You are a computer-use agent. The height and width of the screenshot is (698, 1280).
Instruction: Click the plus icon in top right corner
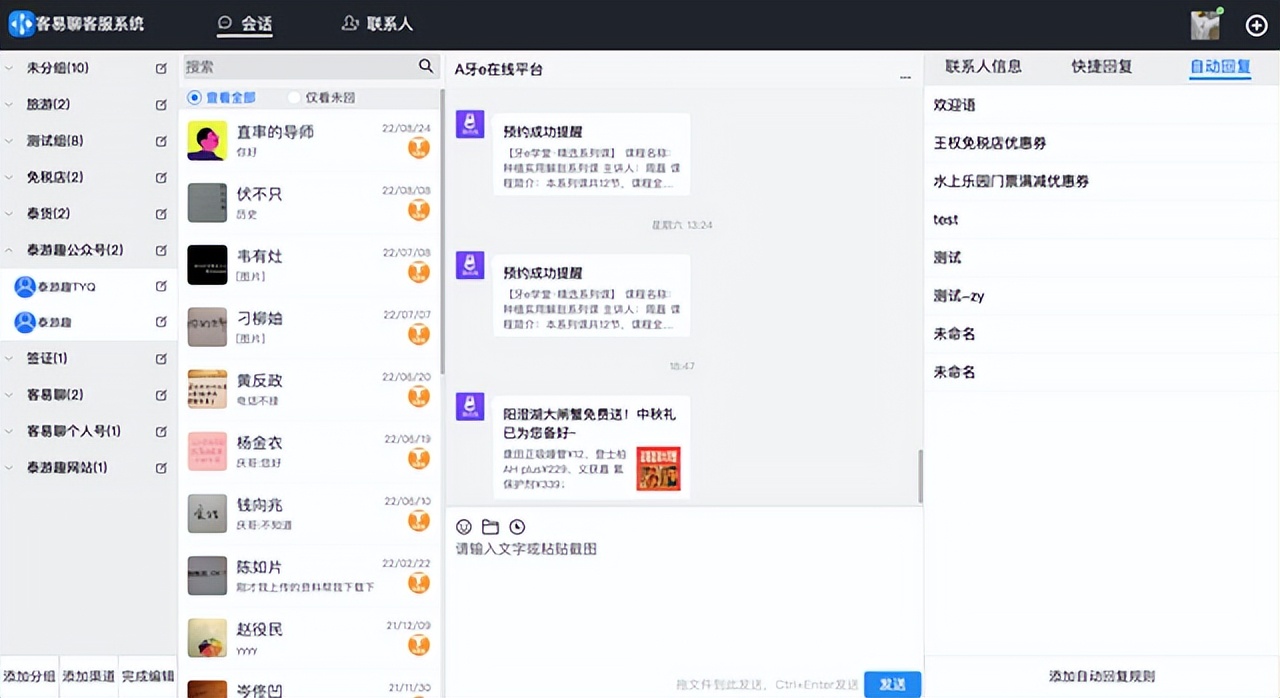(x=1256, y=25)
